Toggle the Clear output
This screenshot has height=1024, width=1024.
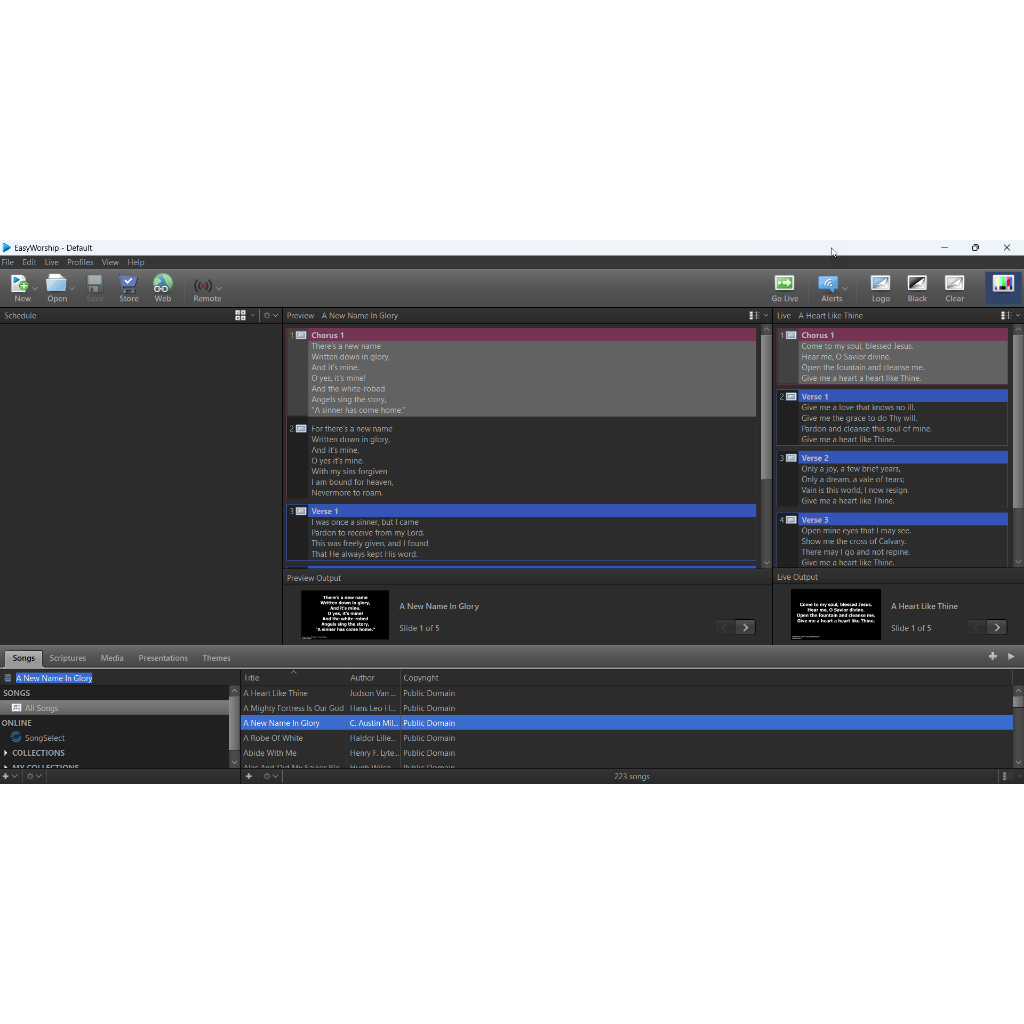[955, 284]
